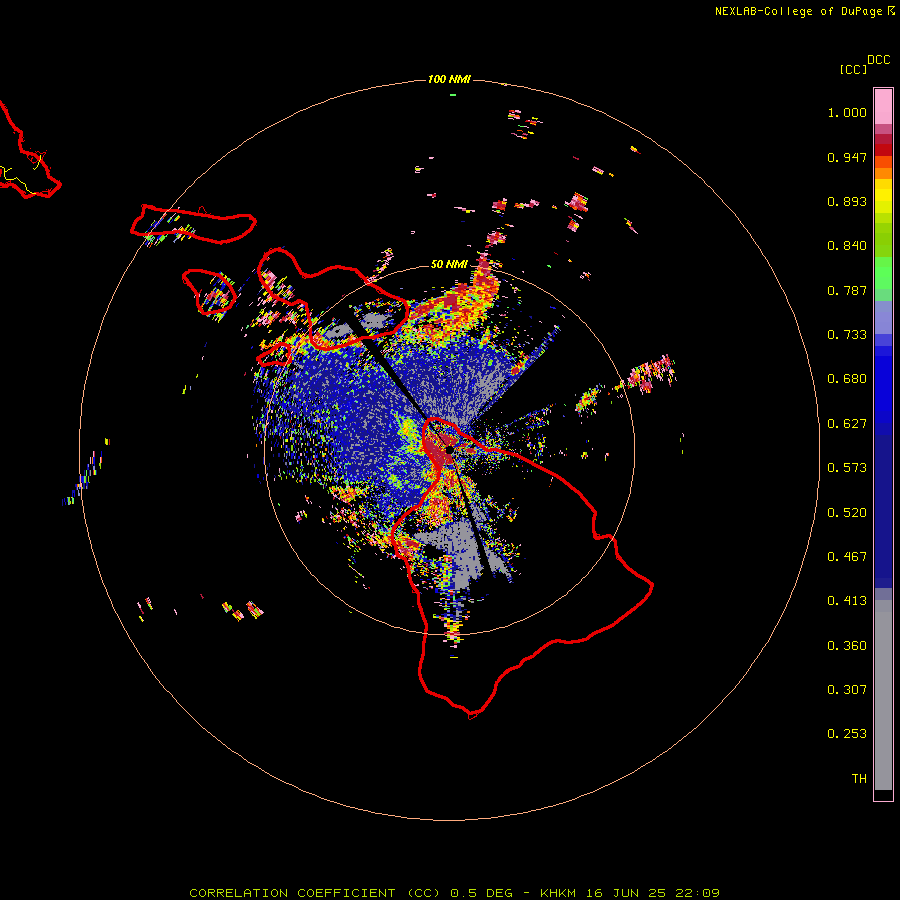Click the 0.573 legend value
Viewport: 900px width, 900px height.
click(x=847, y=468)
